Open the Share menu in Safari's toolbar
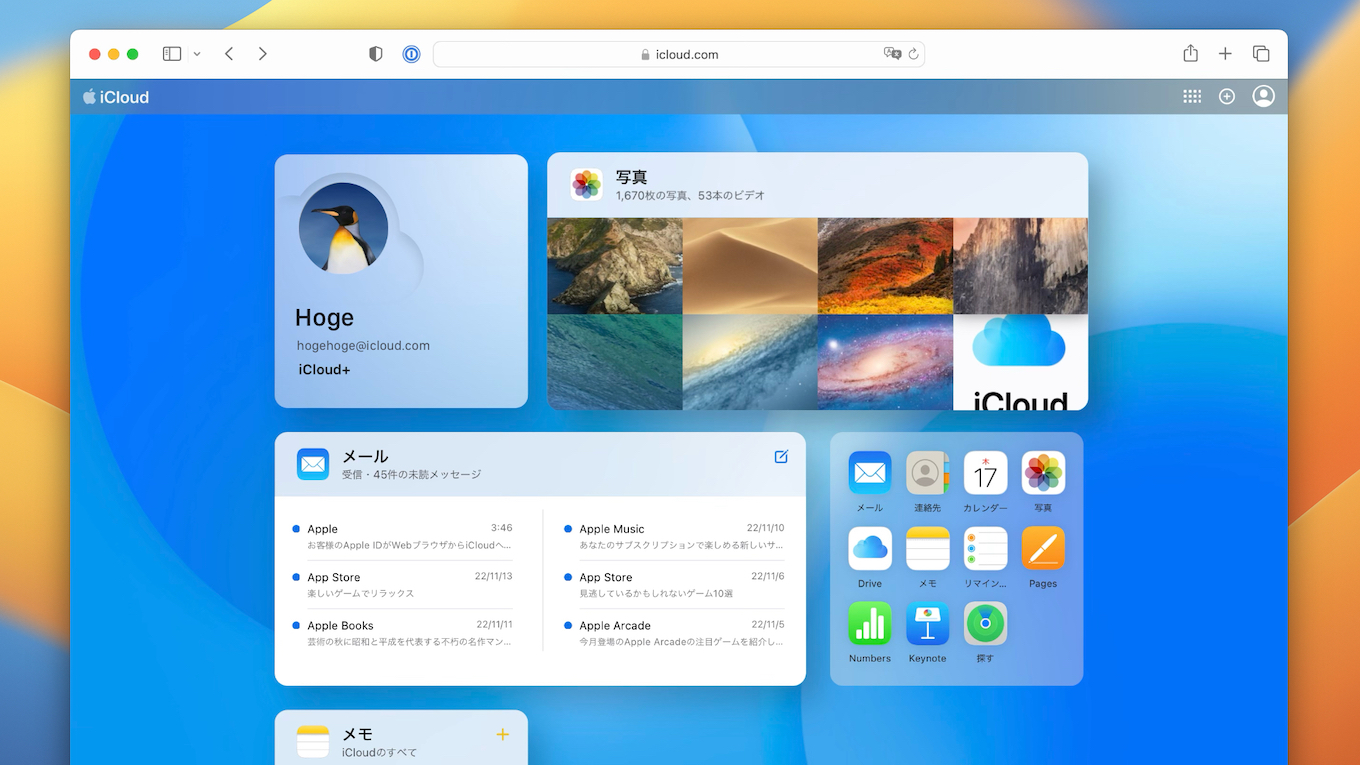1360x765 pixels. pyautogui.click(x=1189, y=53)
